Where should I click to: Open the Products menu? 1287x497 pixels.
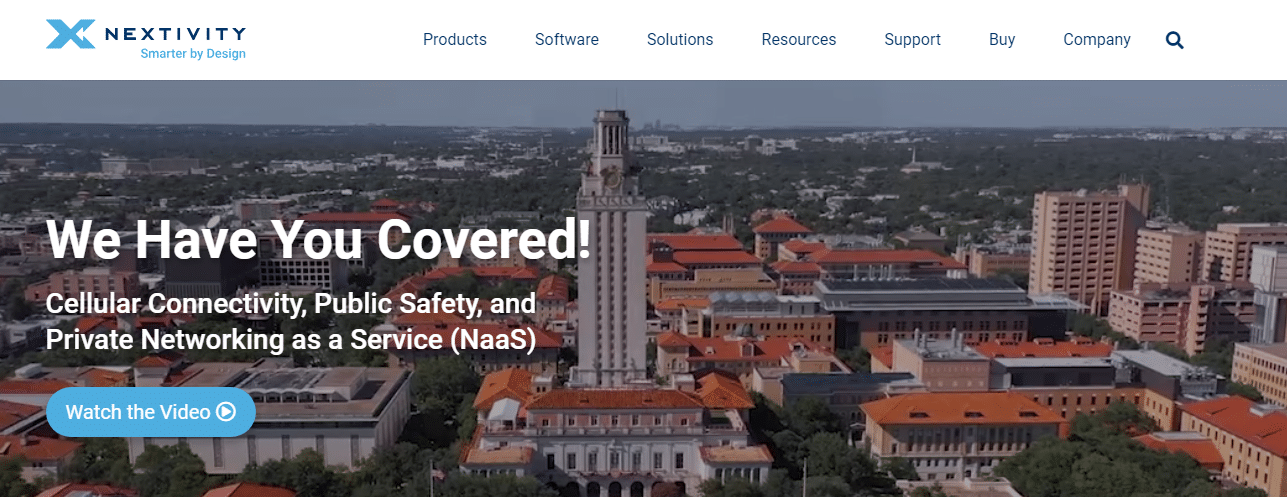coord(455,40)
